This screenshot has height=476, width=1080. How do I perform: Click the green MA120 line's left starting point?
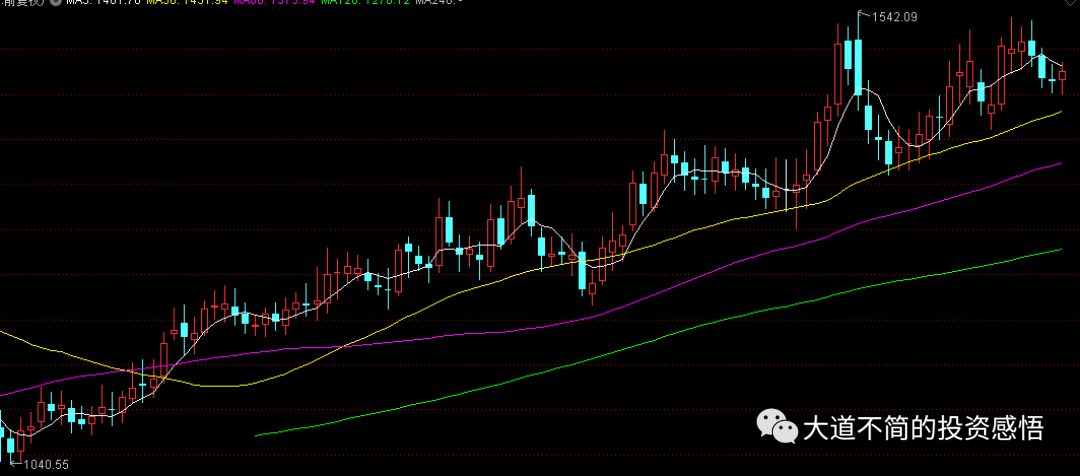[x=256, y=435]
